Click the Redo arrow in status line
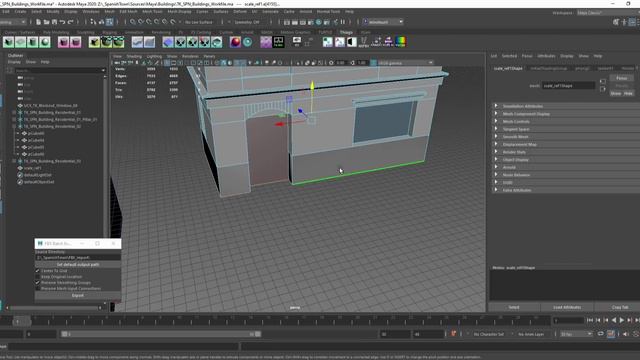Screen dimensions: 640x360 tap(70, 22)
